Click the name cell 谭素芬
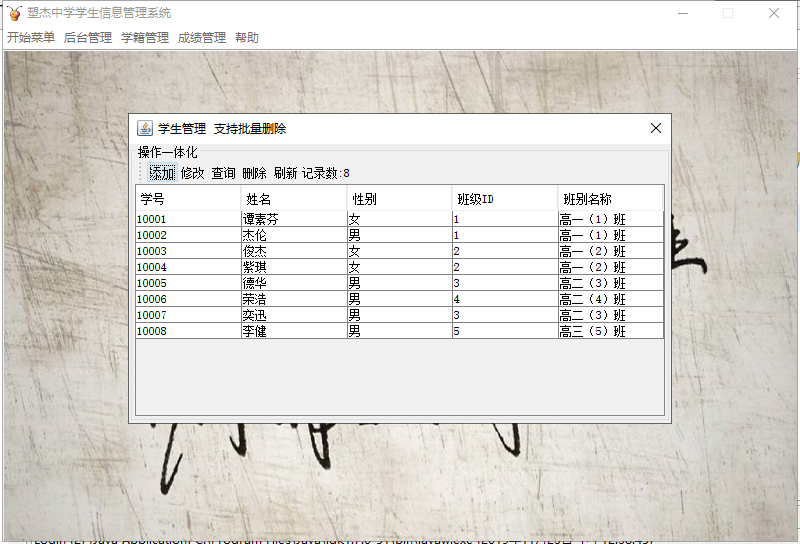800x544 pixels. [x=294, y=219]
